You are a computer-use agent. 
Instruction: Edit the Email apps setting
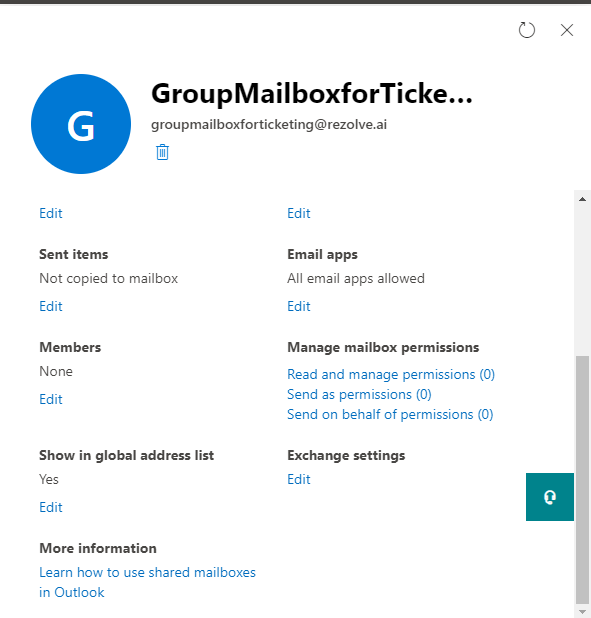[299, 306]
